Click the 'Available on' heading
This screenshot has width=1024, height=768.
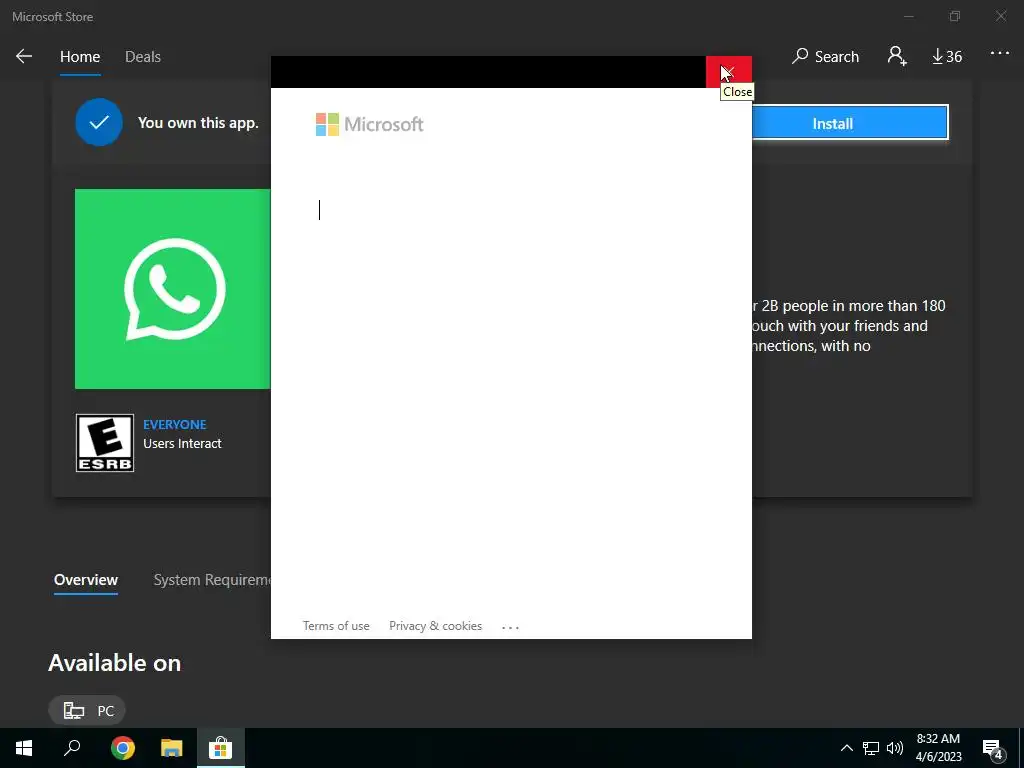[114, 663]
